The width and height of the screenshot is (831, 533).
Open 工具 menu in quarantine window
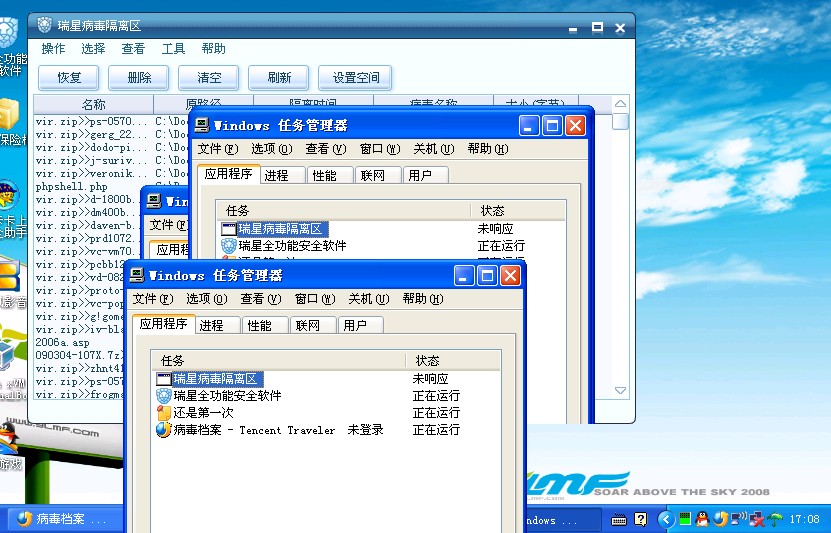173,49
